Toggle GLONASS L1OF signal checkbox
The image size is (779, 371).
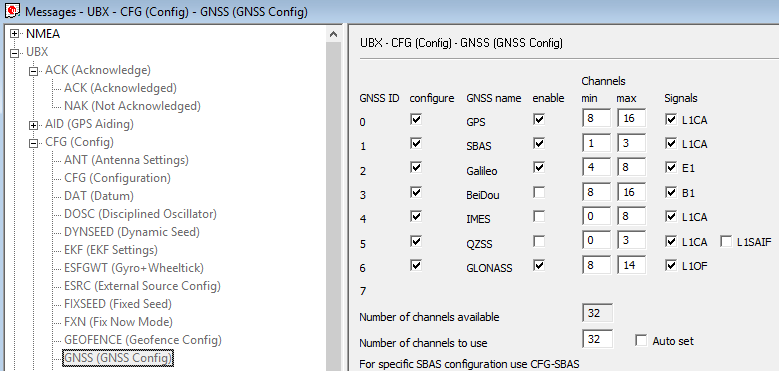click(671, 266)
